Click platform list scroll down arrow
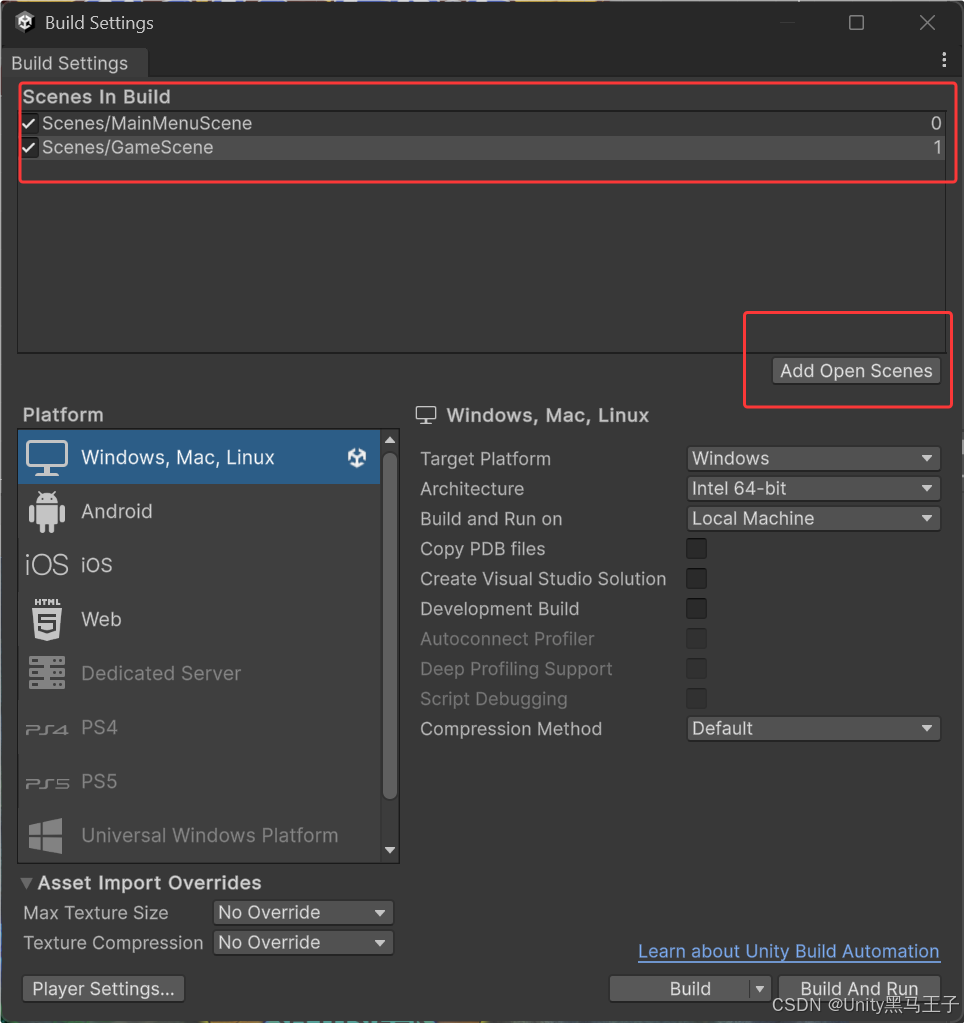 pyautogui.click(x=390, y=850)
